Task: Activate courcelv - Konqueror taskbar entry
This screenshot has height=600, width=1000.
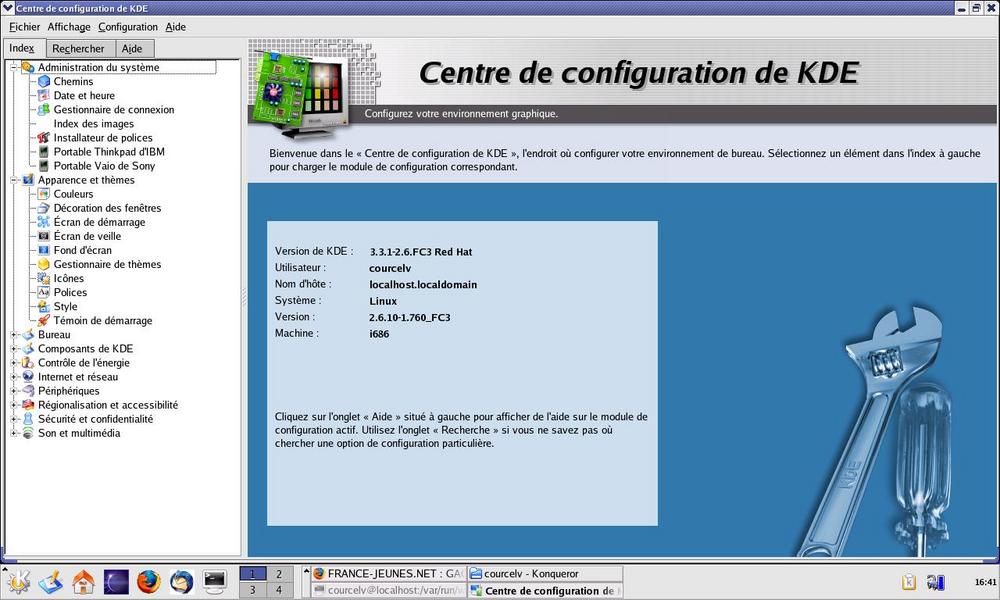Action: (545, 574)
